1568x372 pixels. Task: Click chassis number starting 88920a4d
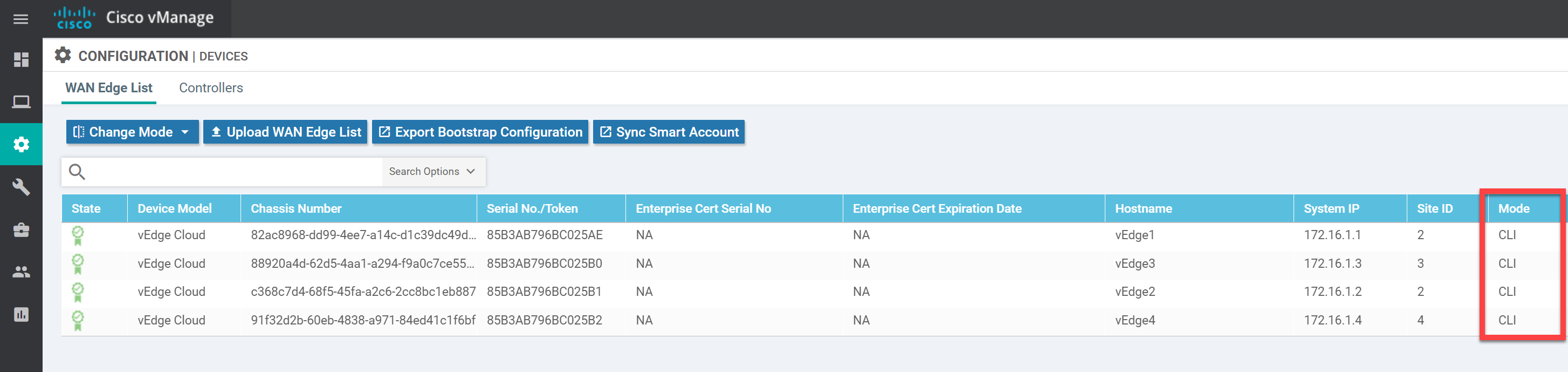click(362, 264)
